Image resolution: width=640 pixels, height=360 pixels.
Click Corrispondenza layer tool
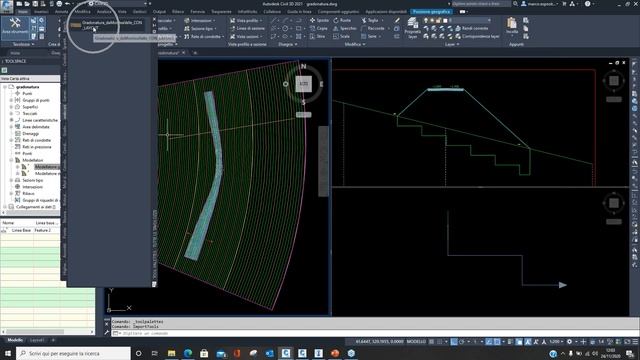click(x=477, y=37)
